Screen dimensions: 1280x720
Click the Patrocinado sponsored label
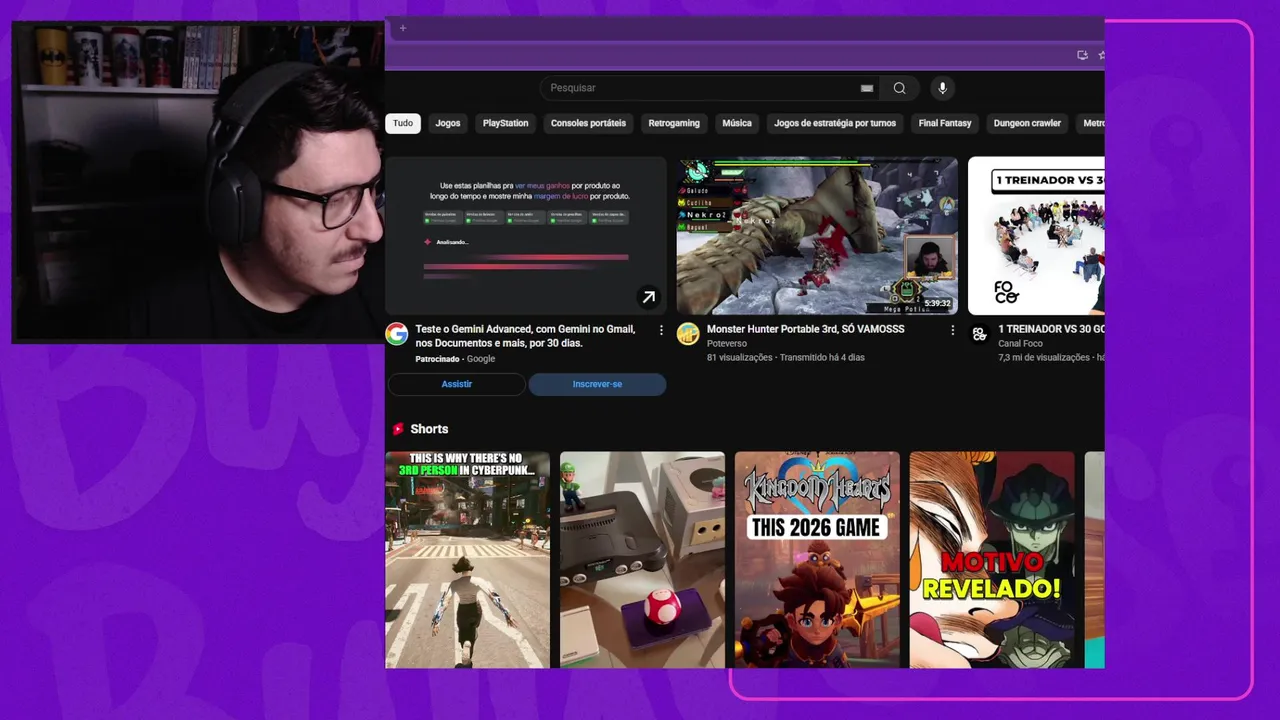(x=437, y=359)
